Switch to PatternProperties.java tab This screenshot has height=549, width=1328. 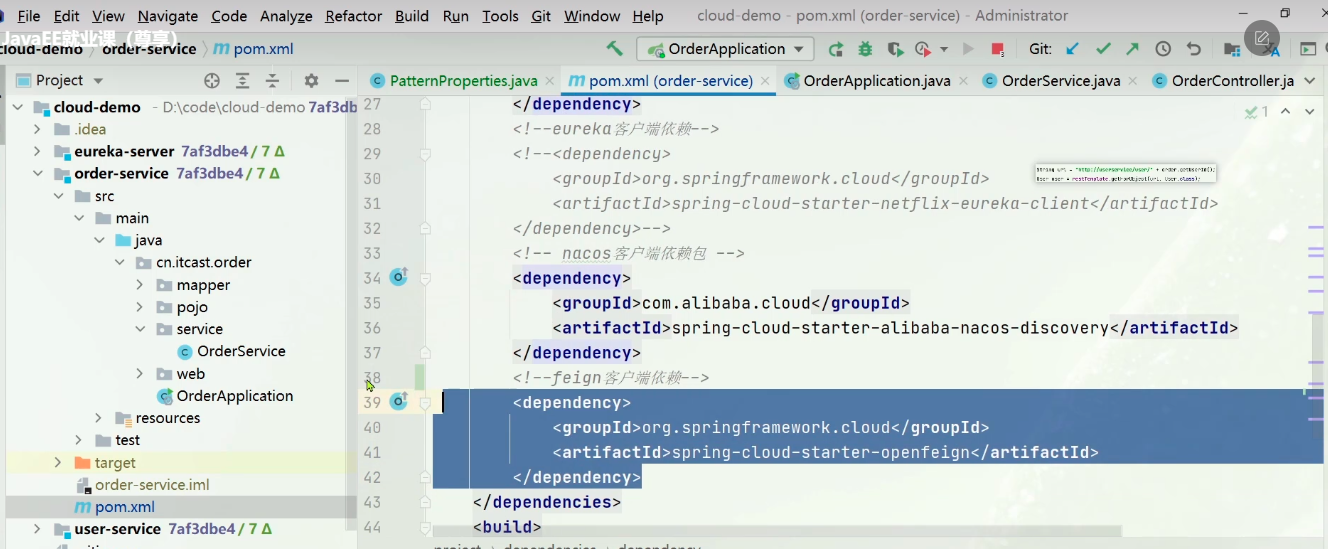(x=454, y=81)
